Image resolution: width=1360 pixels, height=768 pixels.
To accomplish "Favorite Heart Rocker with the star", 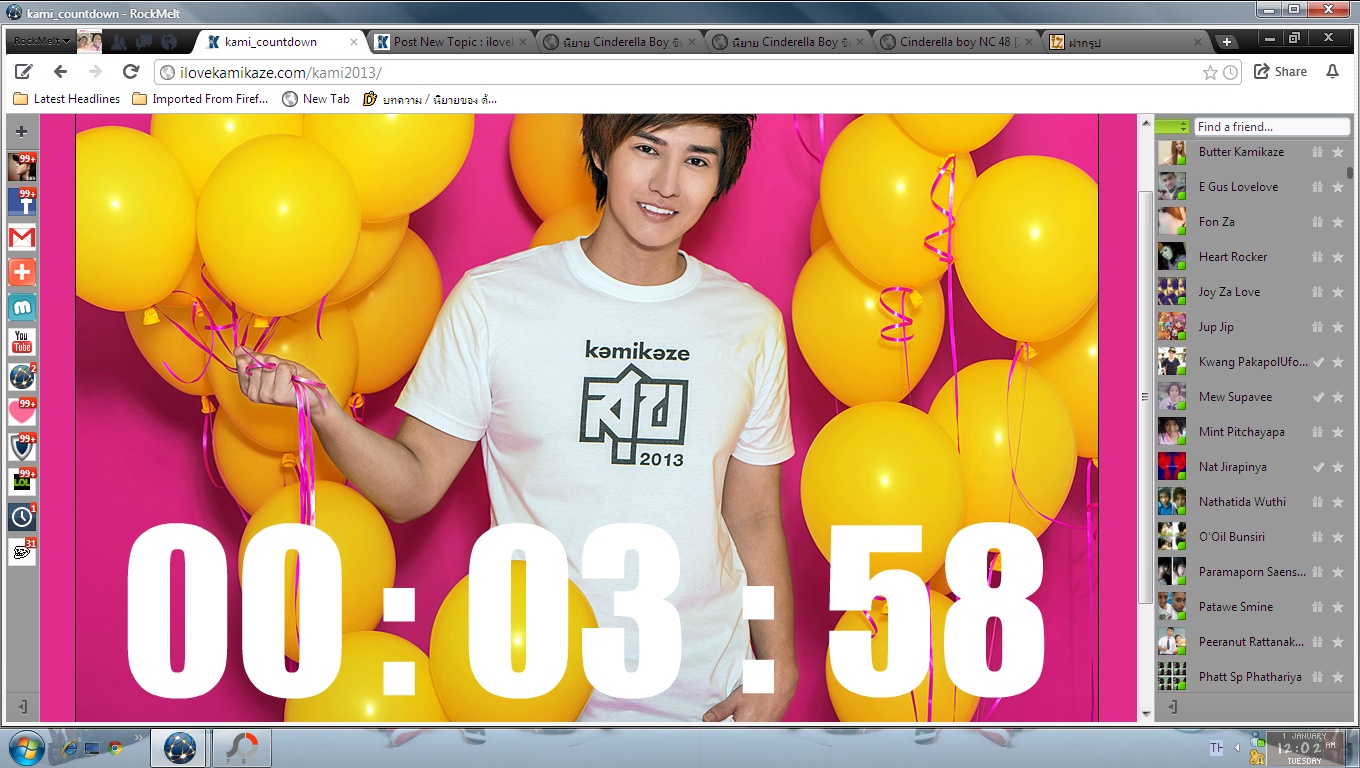I will coord(1338,257).
